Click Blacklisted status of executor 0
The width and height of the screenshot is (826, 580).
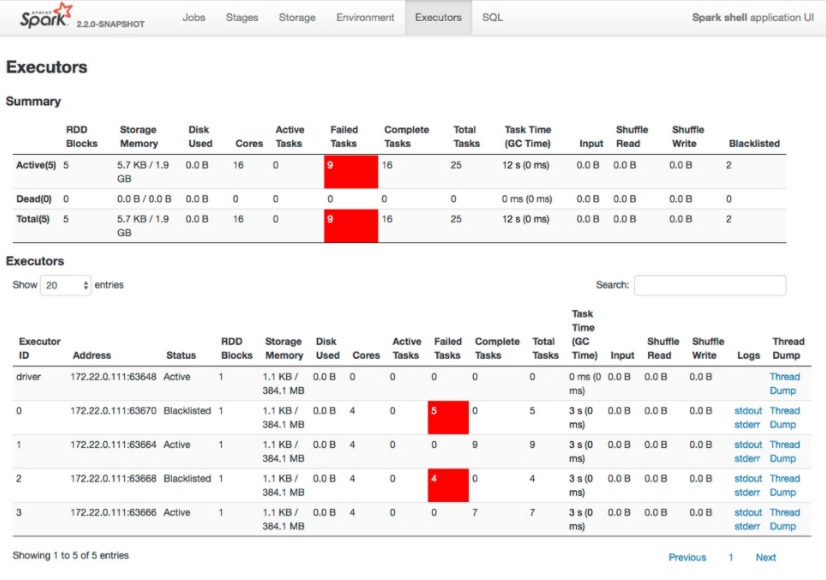187,410
